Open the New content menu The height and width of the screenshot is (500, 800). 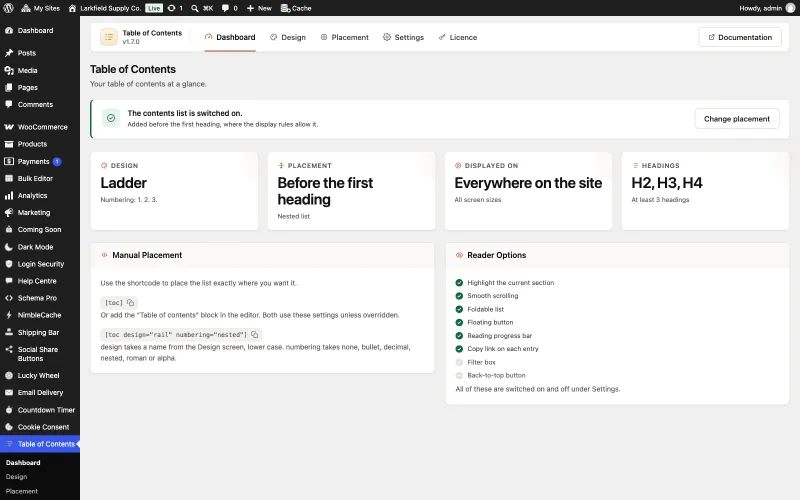[259, 8]
